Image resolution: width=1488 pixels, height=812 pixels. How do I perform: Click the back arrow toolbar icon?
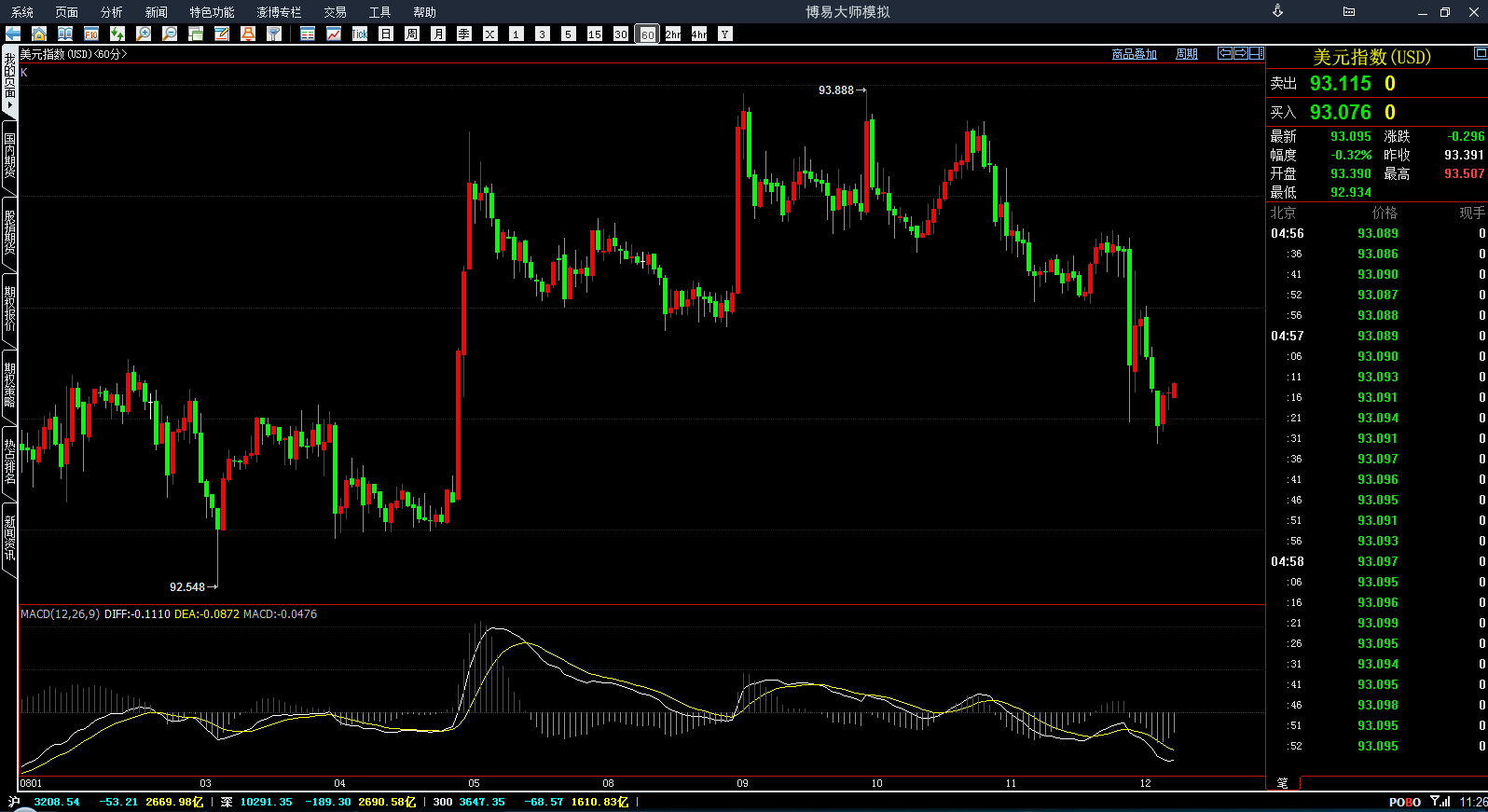point(13,34)
